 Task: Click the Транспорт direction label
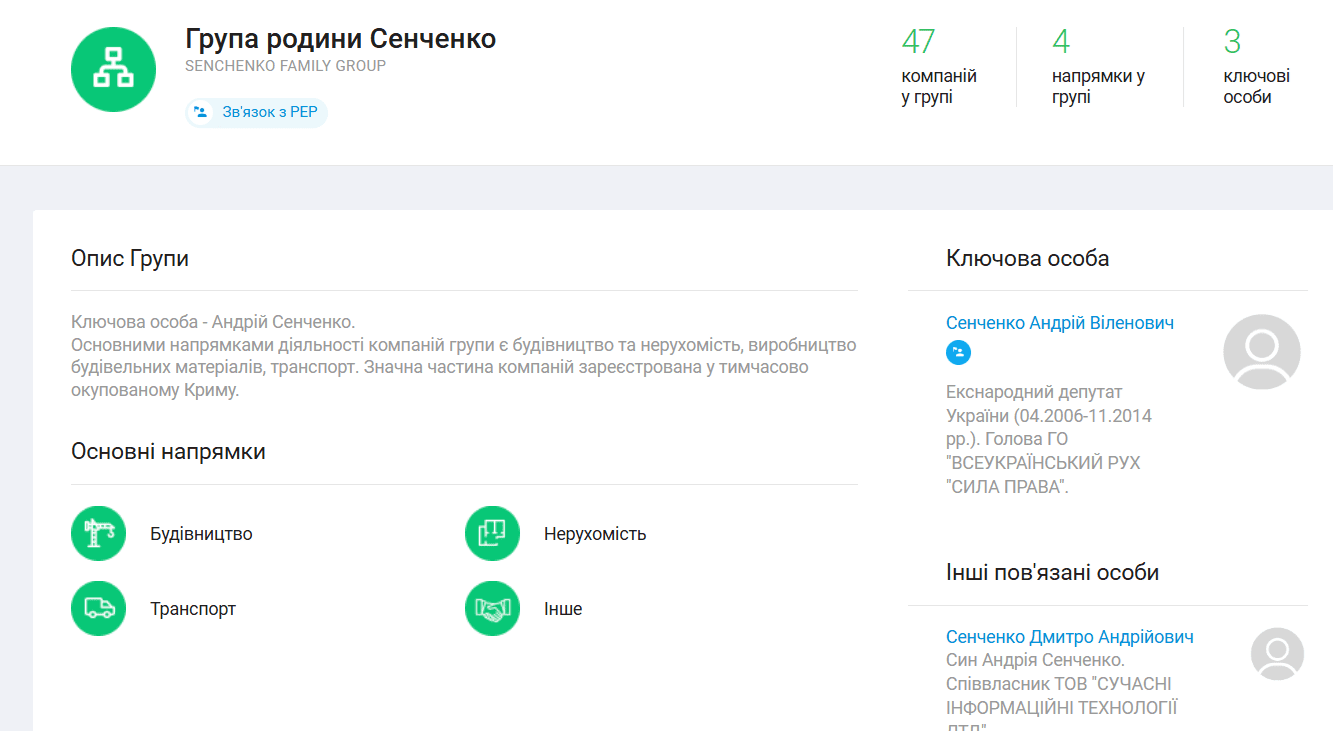pos(193,609)
